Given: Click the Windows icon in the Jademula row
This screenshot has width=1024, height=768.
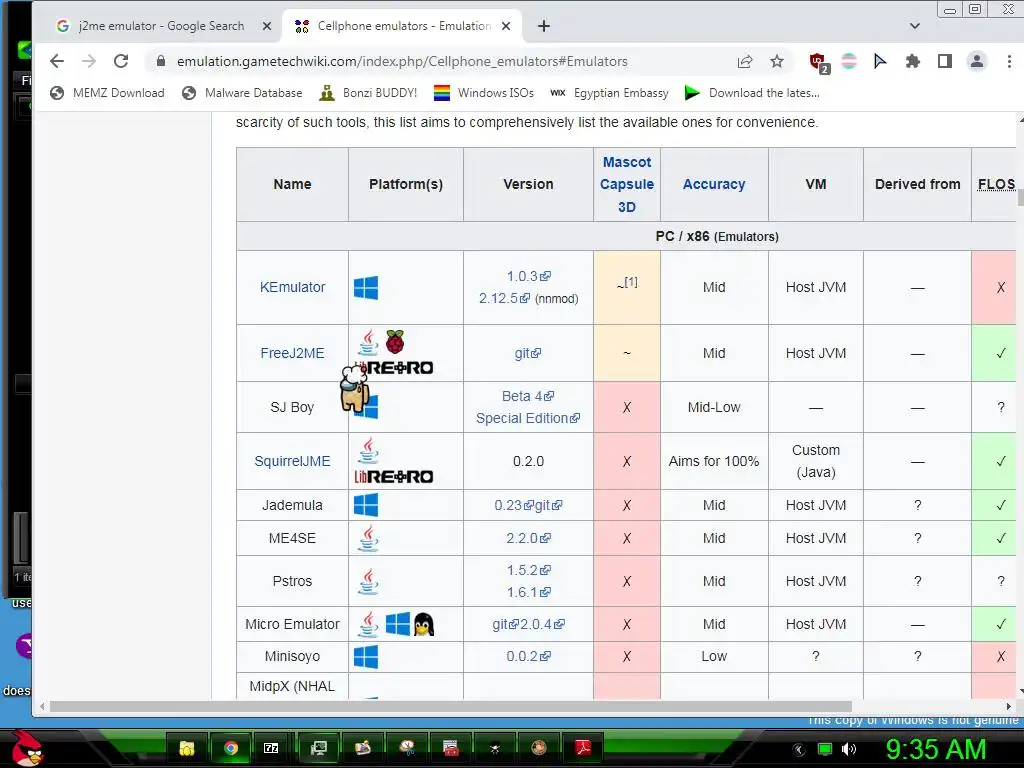Looking at the screenshot, I should click(366, 505).
